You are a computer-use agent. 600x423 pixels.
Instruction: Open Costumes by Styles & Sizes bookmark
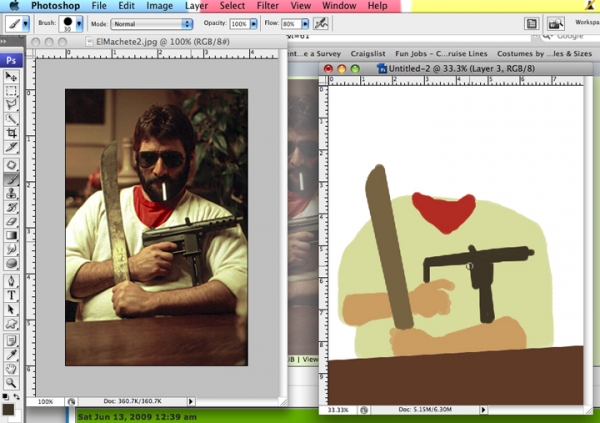pos(545,54)
